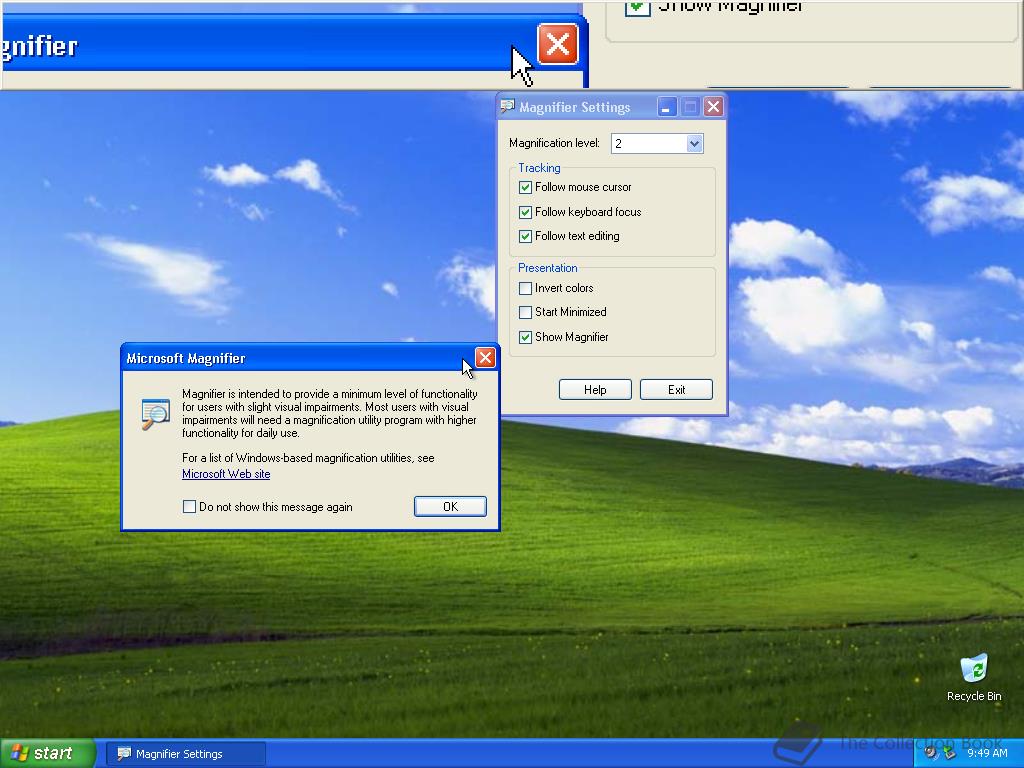Viewport: 1024px width, 768px height.
Task: Click the first system tray icon
Action: [931, 754]
